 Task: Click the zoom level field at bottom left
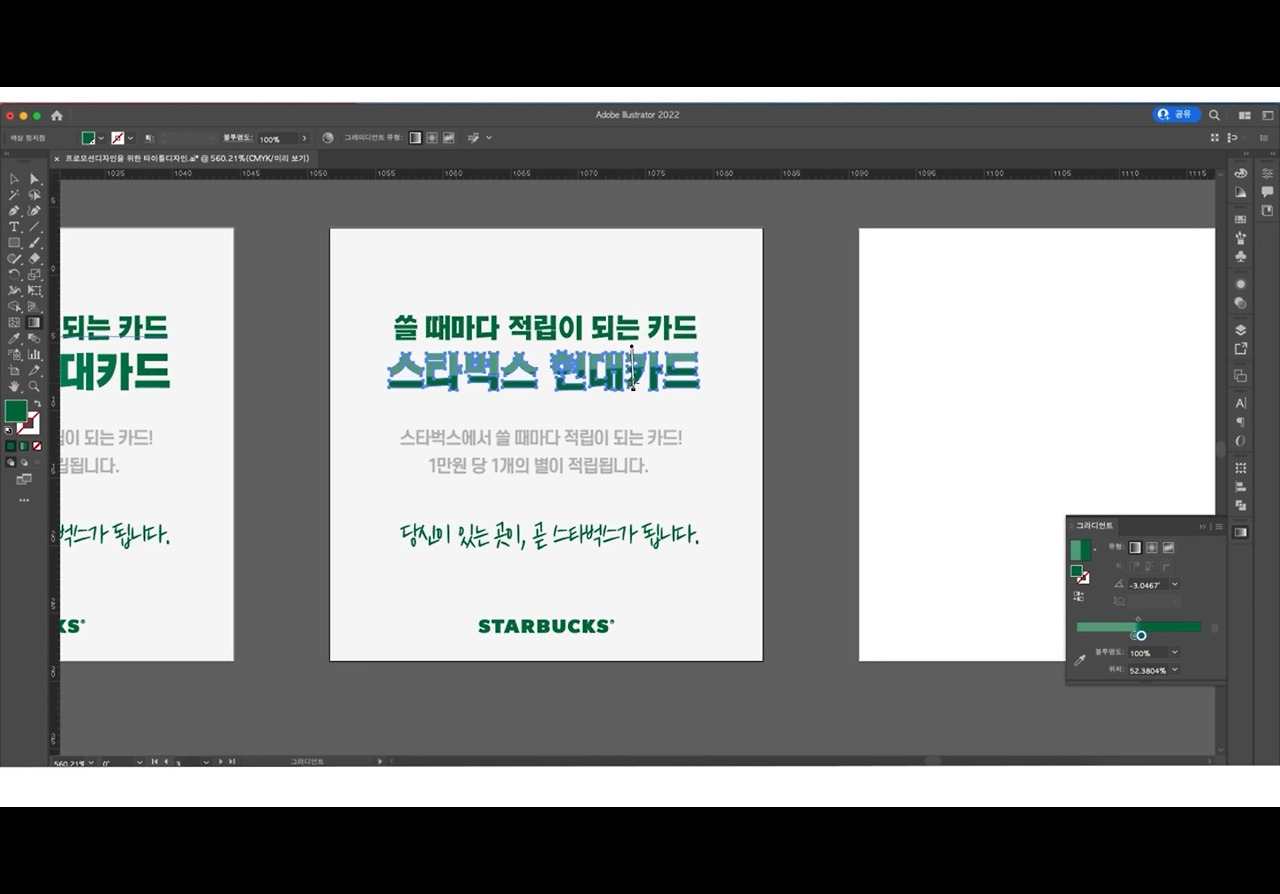(x=71, y=762)
